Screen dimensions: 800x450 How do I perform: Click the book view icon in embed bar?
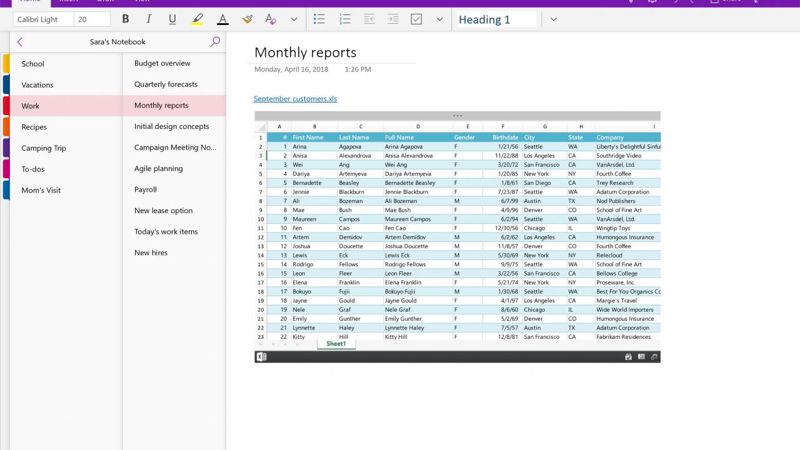[641, 357]
